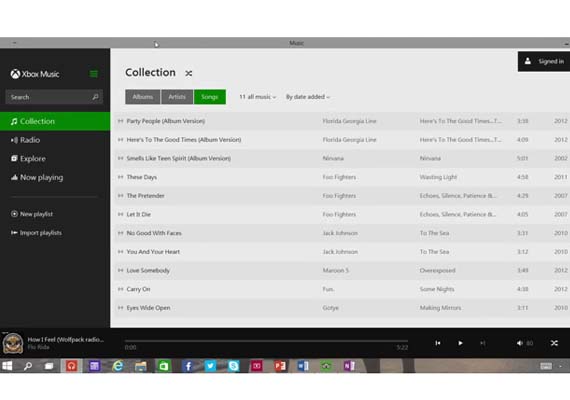The height and width of the screenshot is (400, 570).
Task: Skip to next track
Action: 483,343
